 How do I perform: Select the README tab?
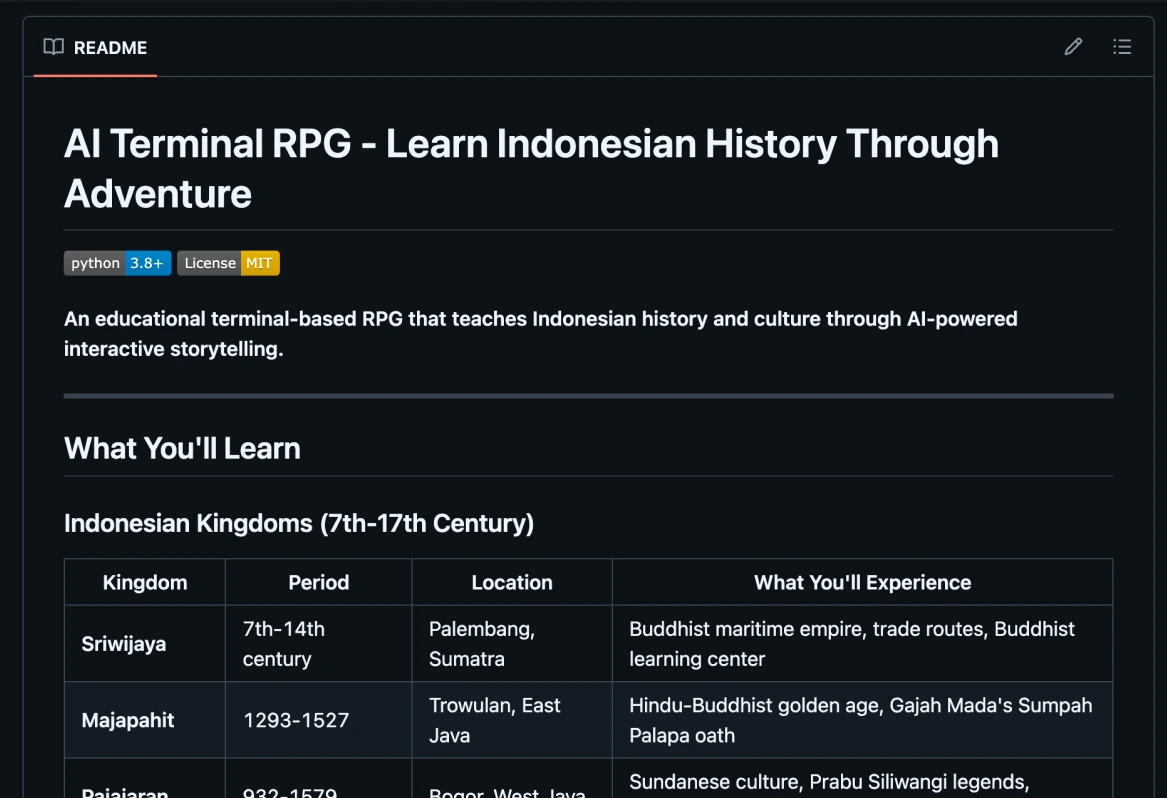click(x=110, y=47)
